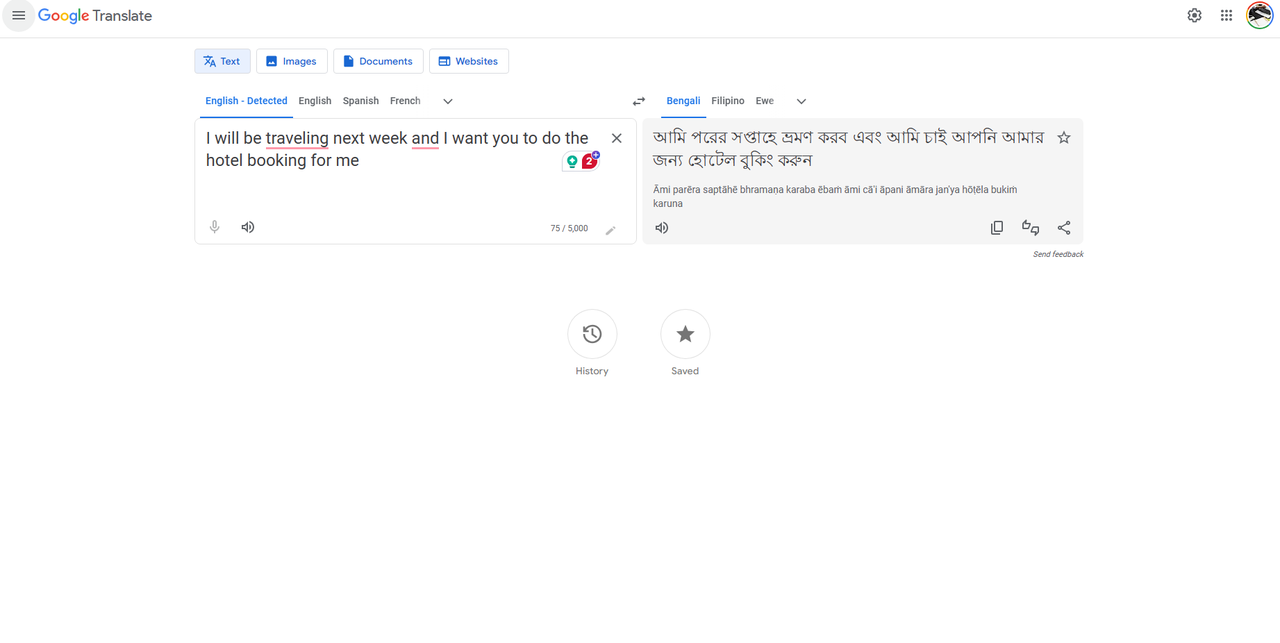Click the underlined word traveling
Viewport: 1280px width, 643px height.
pyautogui.click(x=297, y=138)
